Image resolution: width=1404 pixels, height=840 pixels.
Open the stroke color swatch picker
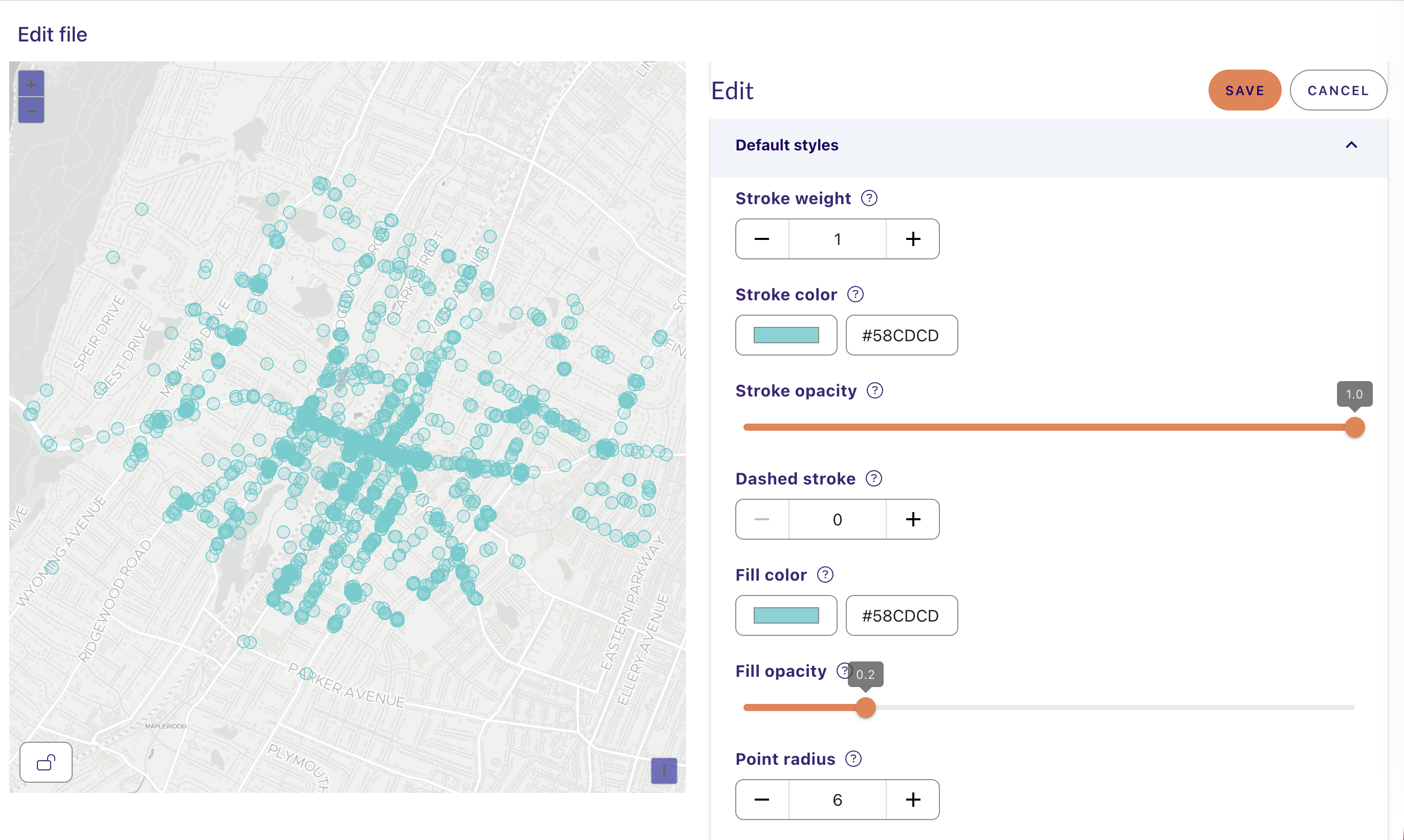pos(786,335)
